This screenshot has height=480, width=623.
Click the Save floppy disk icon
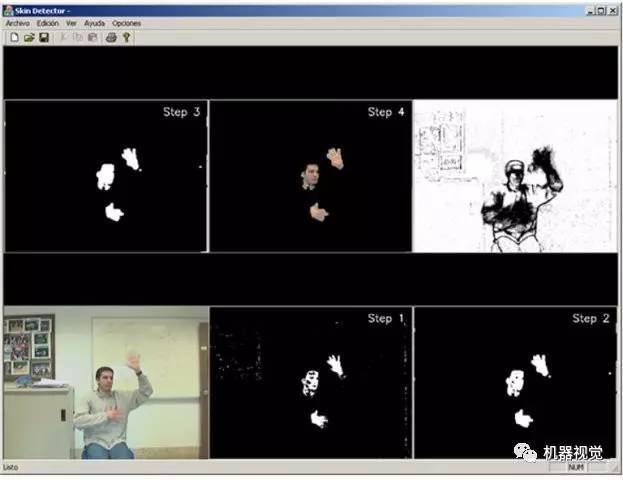44,38
